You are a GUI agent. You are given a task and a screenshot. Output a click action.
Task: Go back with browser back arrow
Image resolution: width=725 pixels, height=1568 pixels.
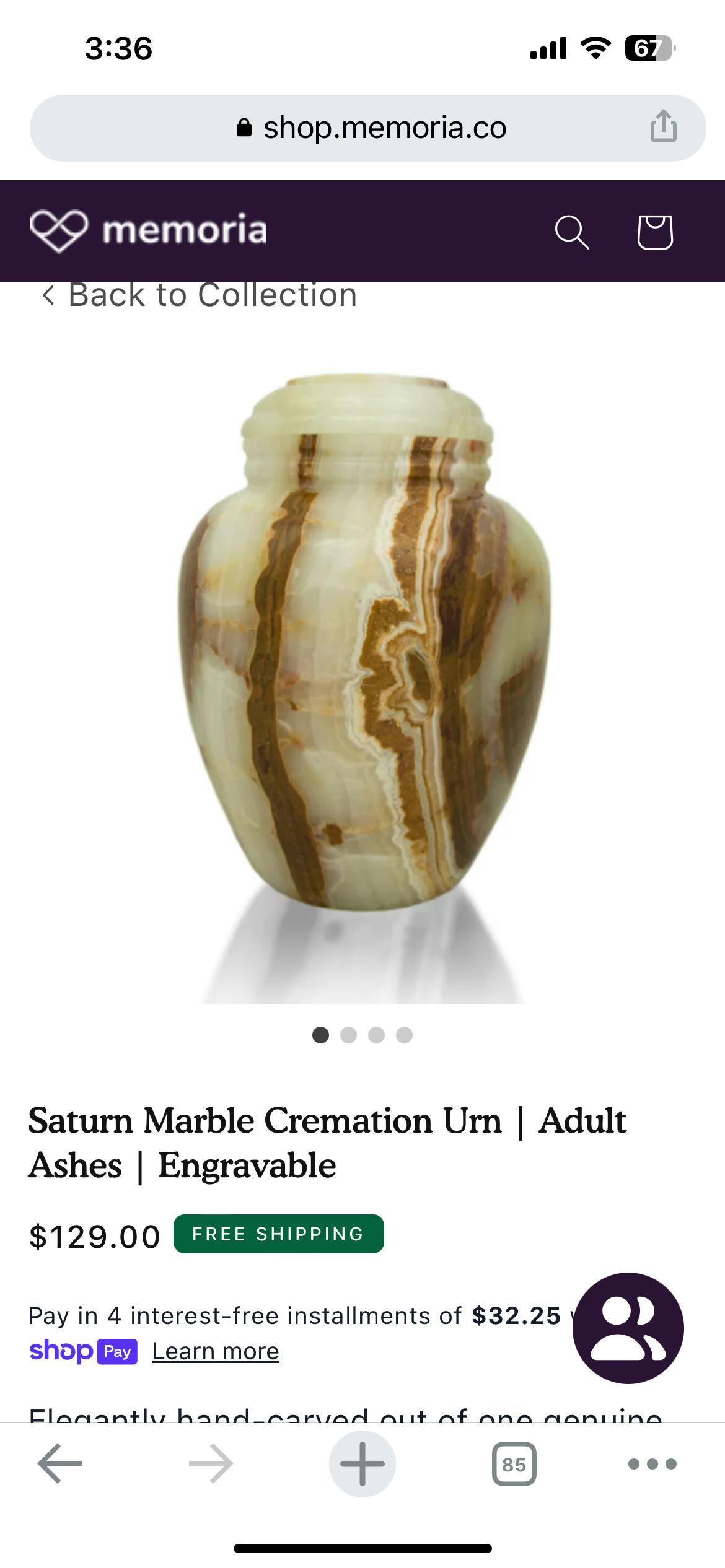(x=60, y=1464)
